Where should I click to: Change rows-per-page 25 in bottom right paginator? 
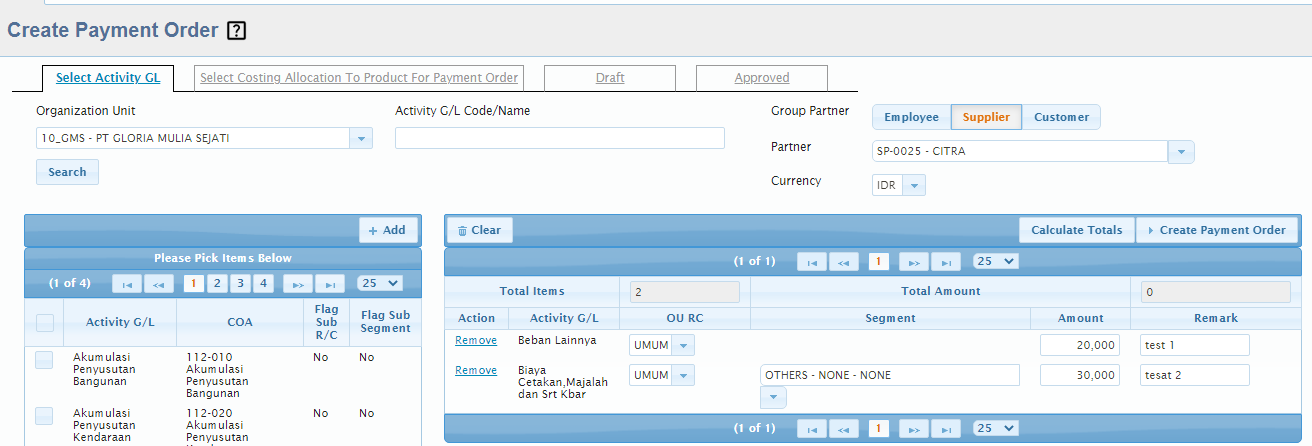click(x=995, y=428)
